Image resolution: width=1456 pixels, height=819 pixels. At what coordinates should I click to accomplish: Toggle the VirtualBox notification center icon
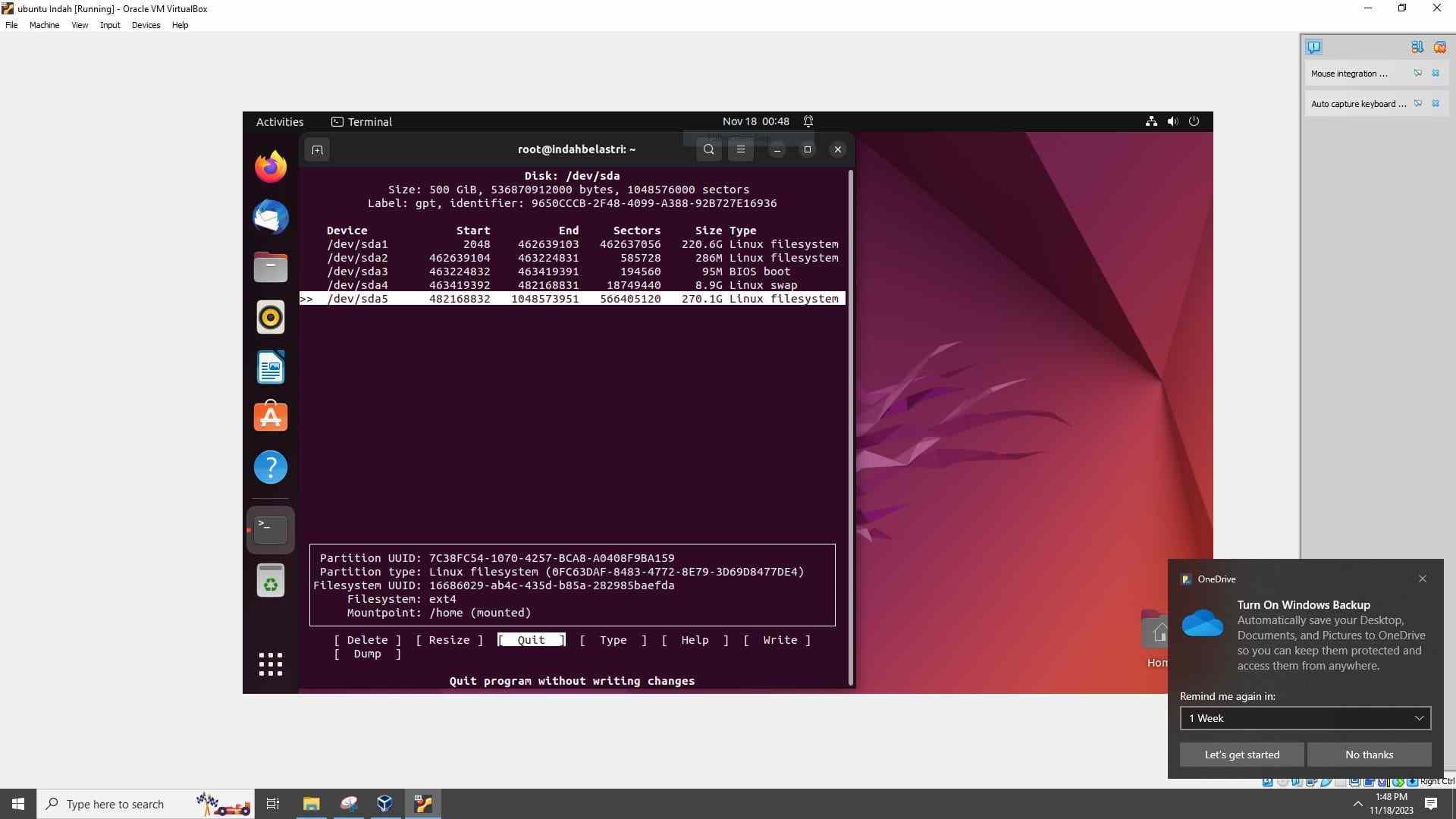[1314, 47]
